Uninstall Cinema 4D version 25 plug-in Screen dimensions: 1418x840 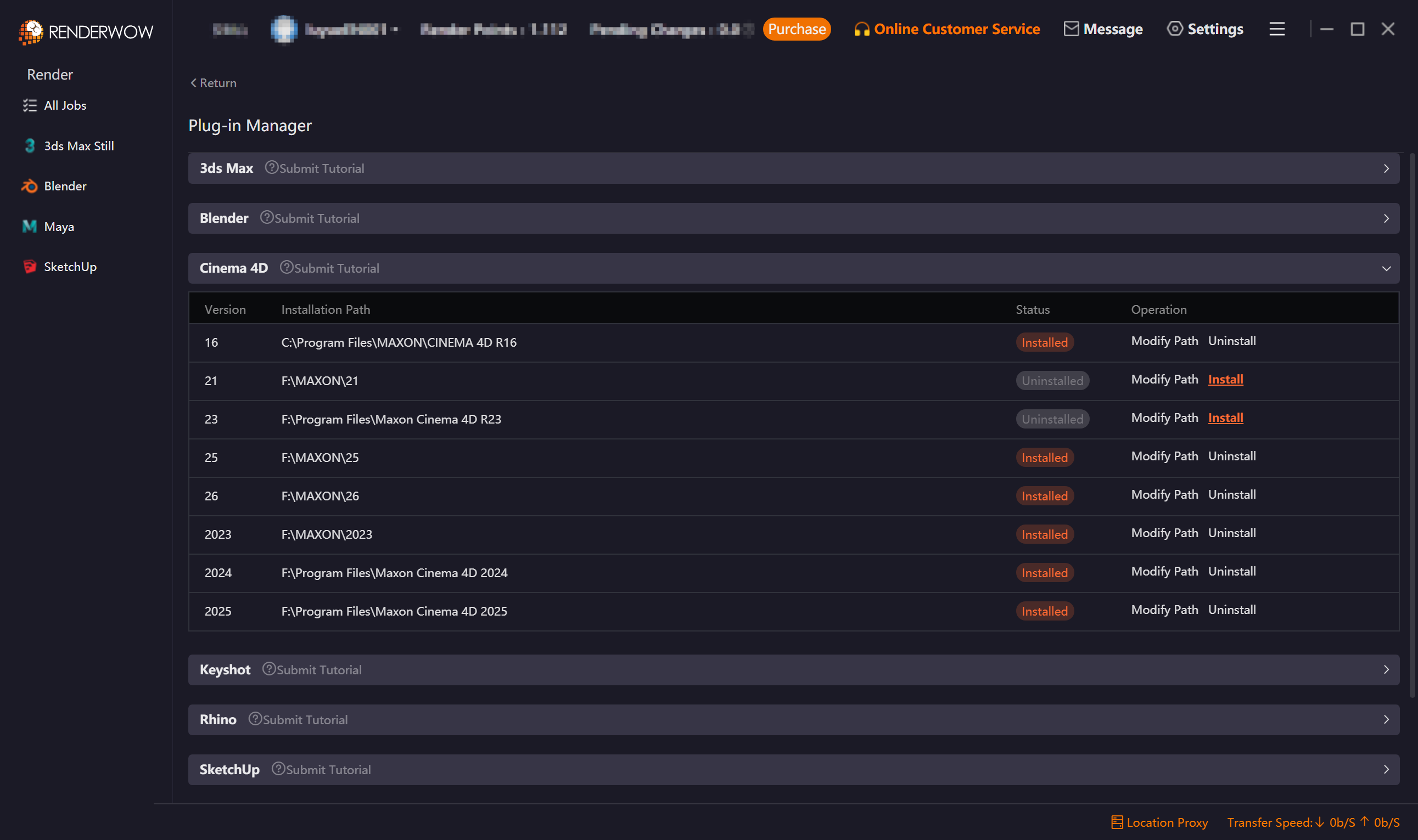click(x=1232, y=456)
